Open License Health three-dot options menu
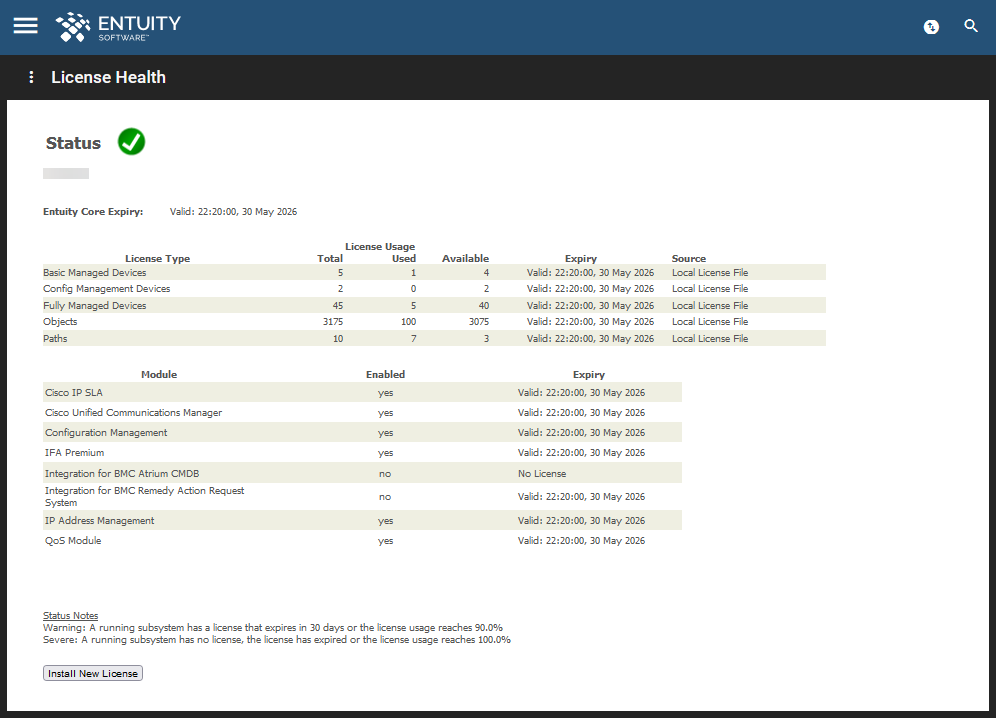This screenshot has height=718, width=996. (x=31, y=77)
